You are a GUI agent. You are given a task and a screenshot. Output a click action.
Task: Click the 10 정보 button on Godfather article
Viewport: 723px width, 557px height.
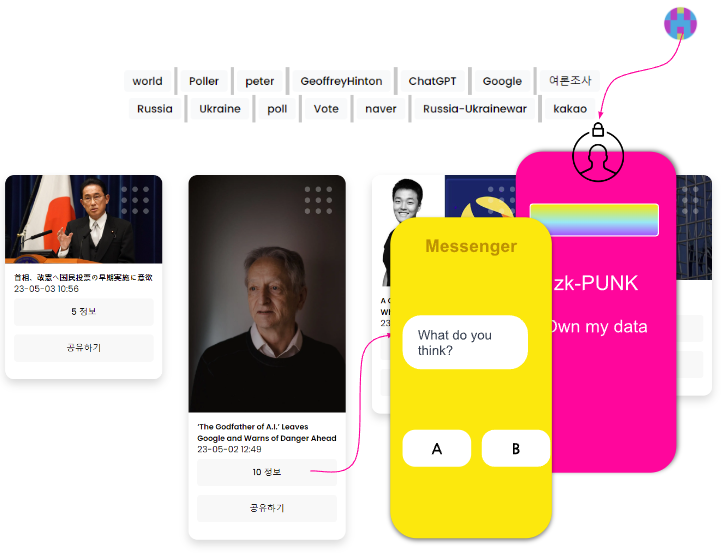click(267, 472)
